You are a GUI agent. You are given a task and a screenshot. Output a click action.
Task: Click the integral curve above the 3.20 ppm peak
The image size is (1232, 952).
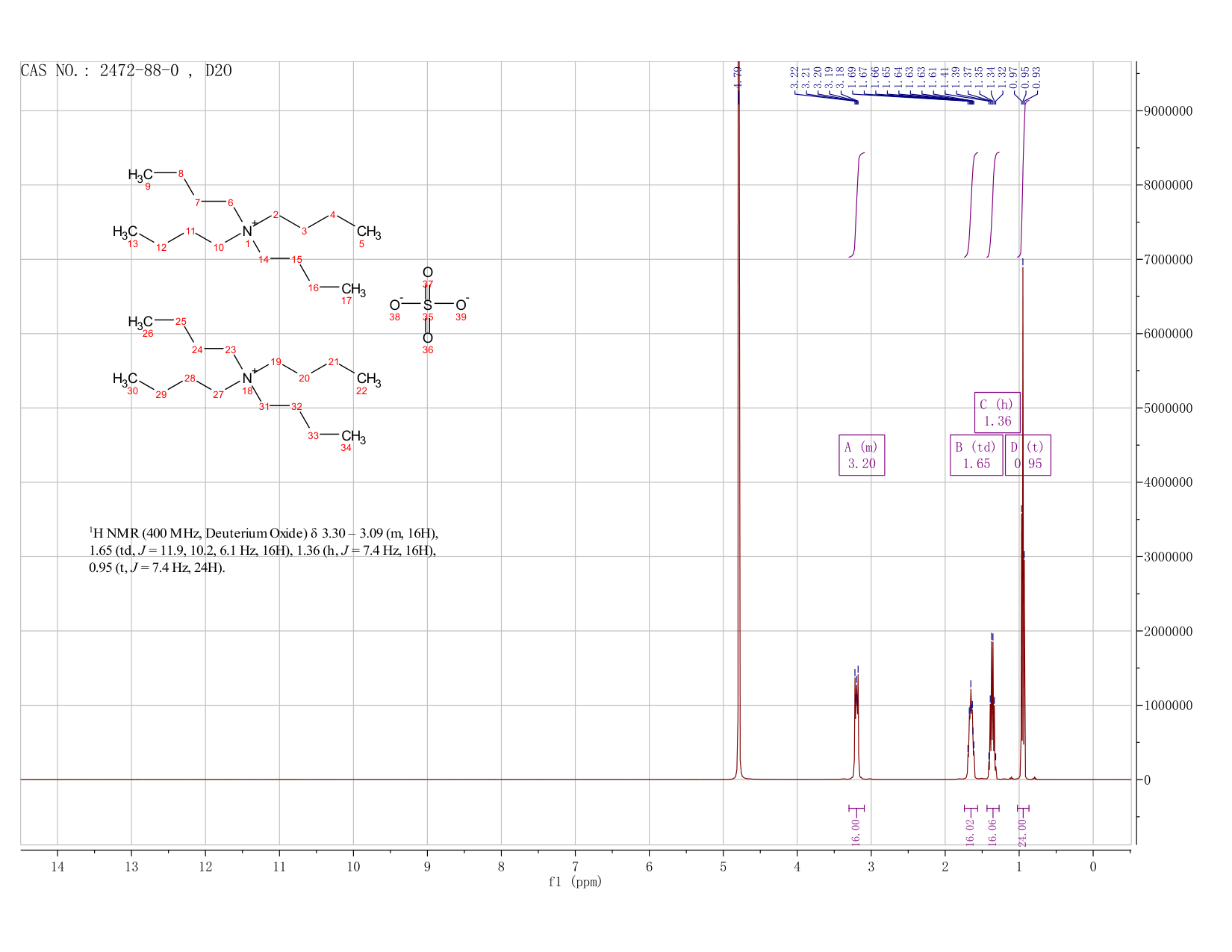[x=857, y=205]
